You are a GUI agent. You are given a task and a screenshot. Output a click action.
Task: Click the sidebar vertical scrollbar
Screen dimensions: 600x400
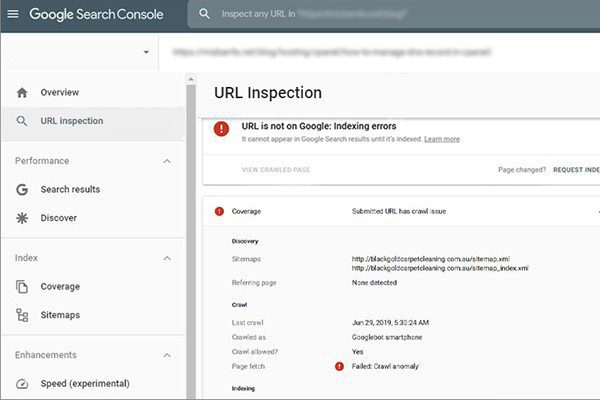(191, 241)
